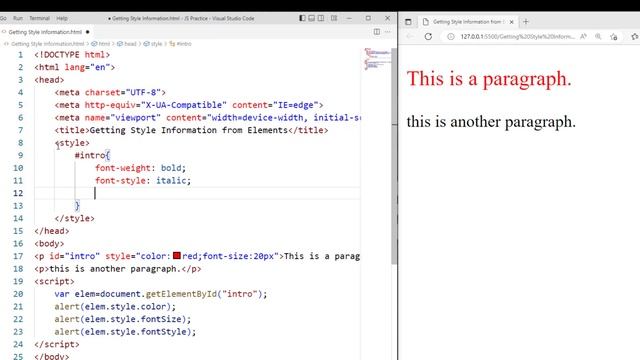Screen dimensions: 640x360
Task: Close the Edge browser tab
Action: 511,22
